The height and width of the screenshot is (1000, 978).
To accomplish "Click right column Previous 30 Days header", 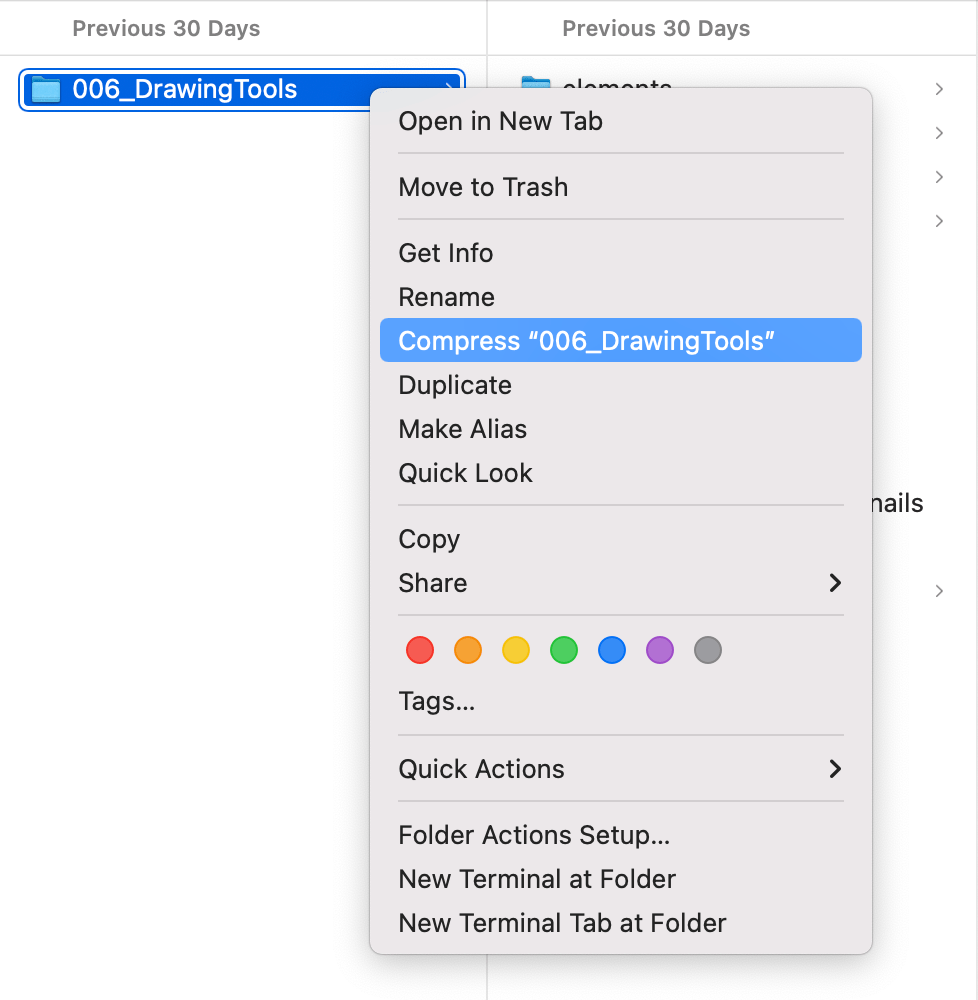I will click(x=656, y=29).
